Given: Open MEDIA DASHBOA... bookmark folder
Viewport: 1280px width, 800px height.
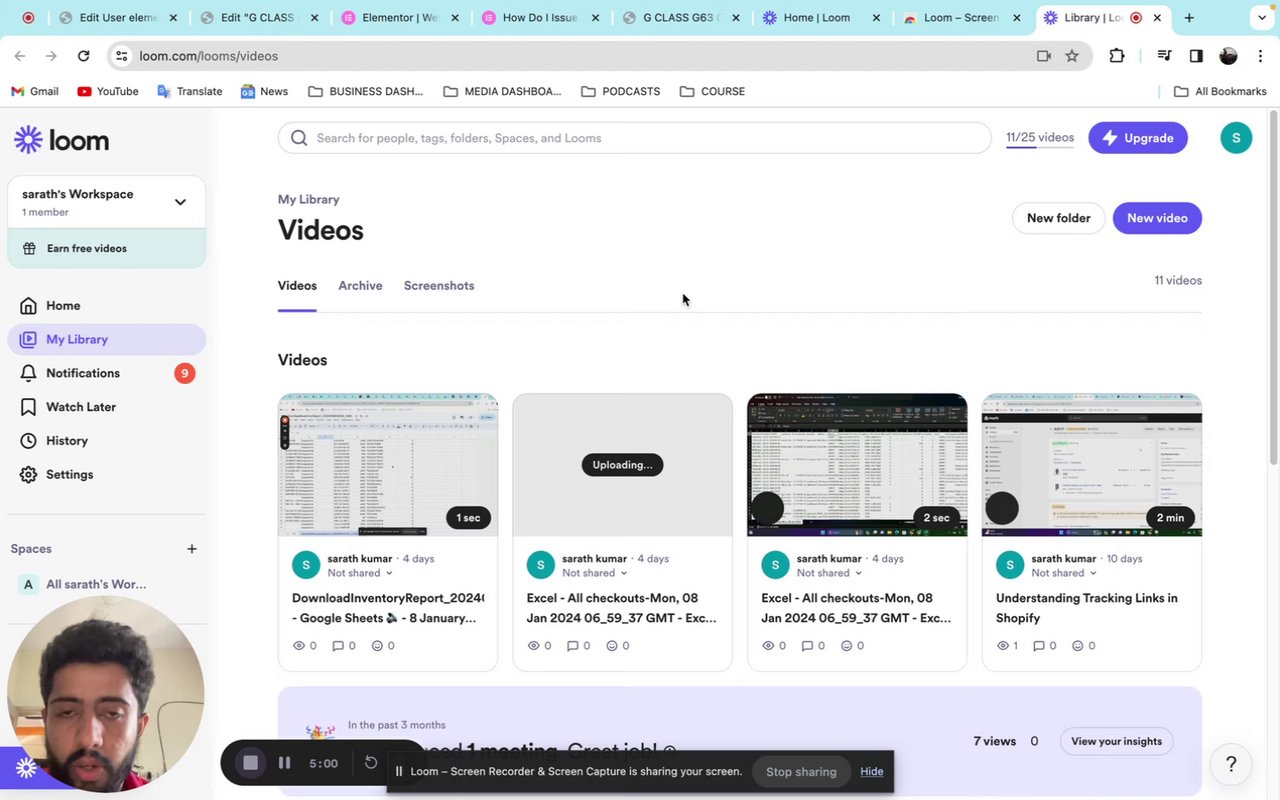Looking at the screenshot, I should tap(502, 91).
